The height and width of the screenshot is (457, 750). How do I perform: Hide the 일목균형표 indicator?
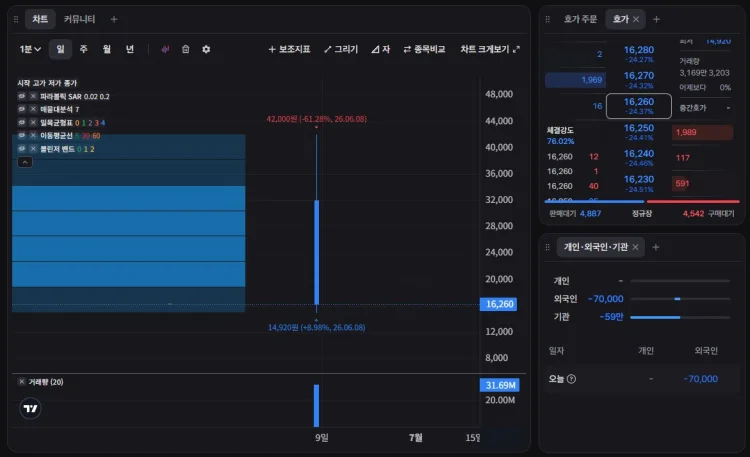tap(22, 123)
